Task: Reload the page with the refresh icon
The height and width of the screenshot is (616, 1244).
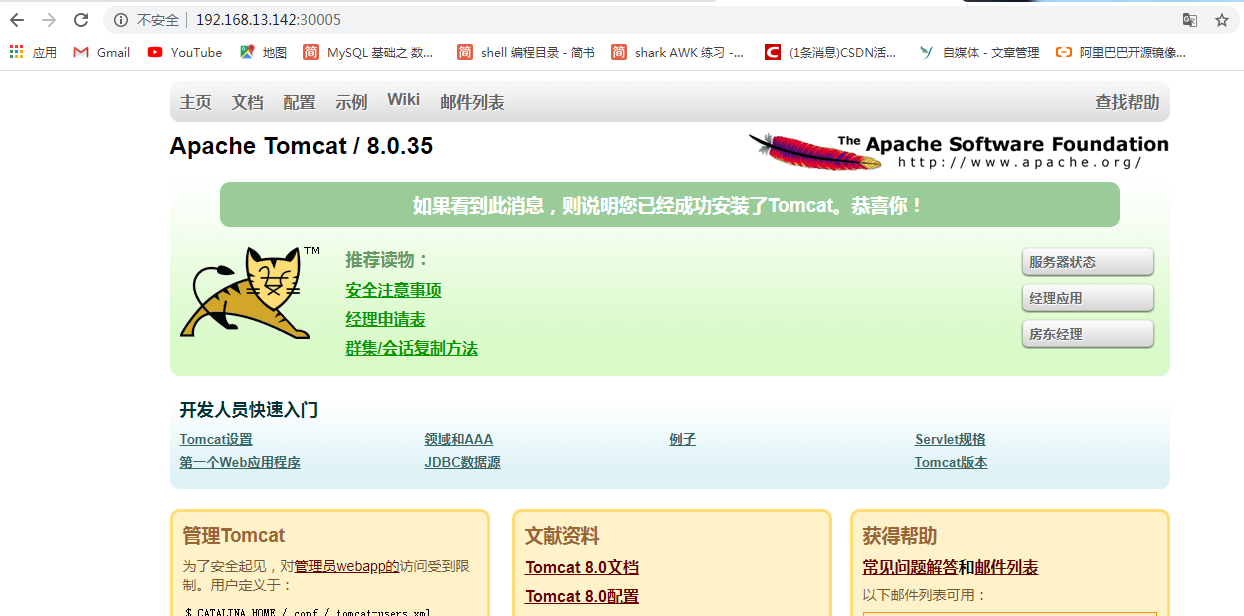Action: click(80, 19)
